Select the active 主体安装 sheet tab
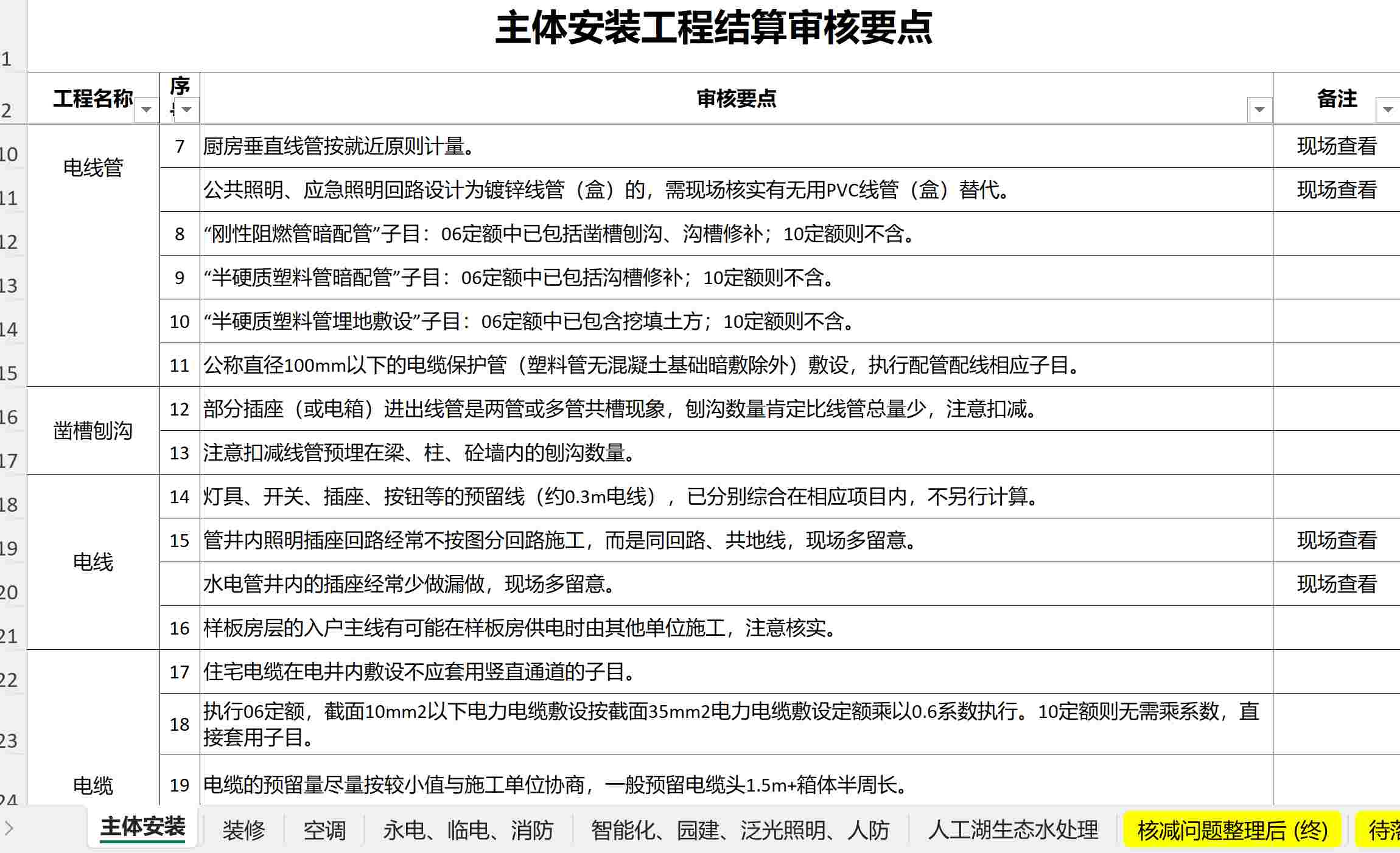 tap(142, 827)
